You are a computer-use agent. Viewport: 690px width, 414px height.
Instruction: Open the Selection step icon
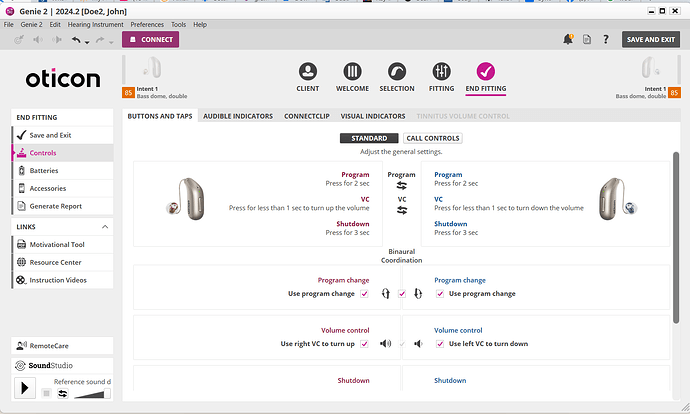point(396,71)
